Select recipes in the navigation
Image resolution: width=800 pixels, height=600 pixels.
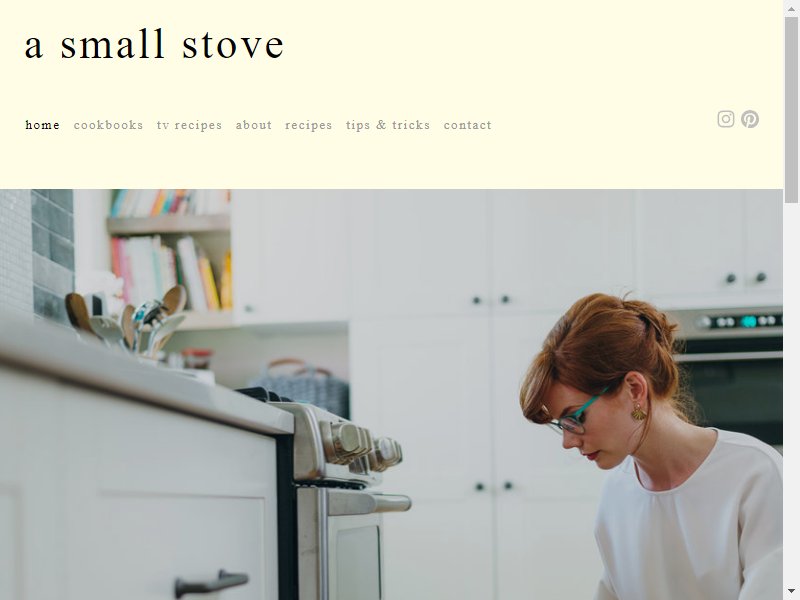coord(308,125)
